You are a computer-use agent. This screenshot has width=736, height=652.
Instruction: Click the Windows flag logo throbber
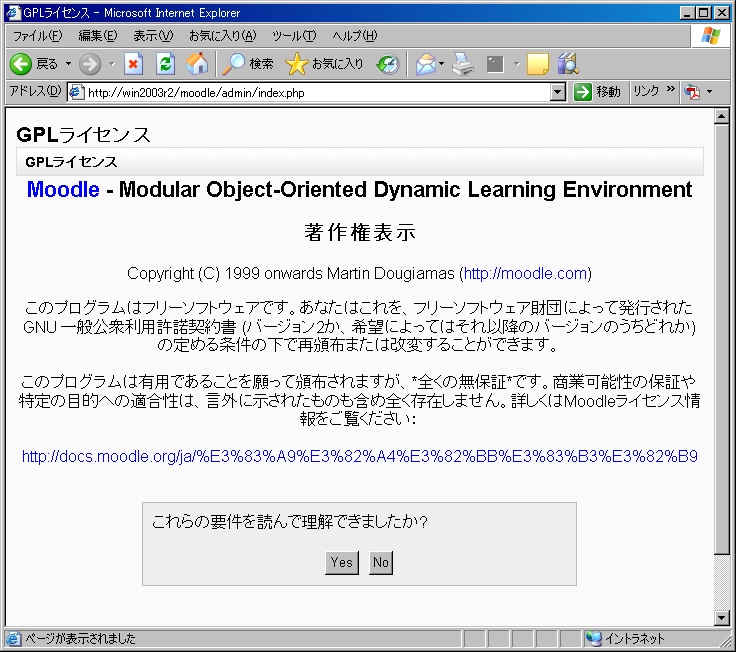(710, 36)
